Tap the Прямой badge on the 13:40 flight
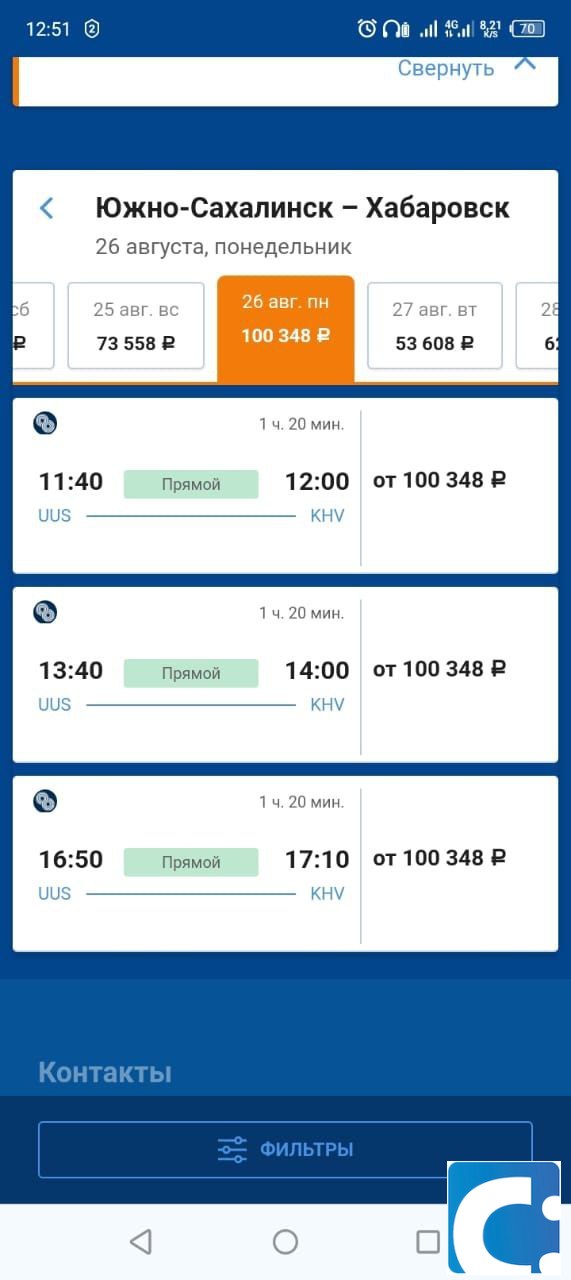This screenshot has height=1280, width=571. click(x=191, y=673)
